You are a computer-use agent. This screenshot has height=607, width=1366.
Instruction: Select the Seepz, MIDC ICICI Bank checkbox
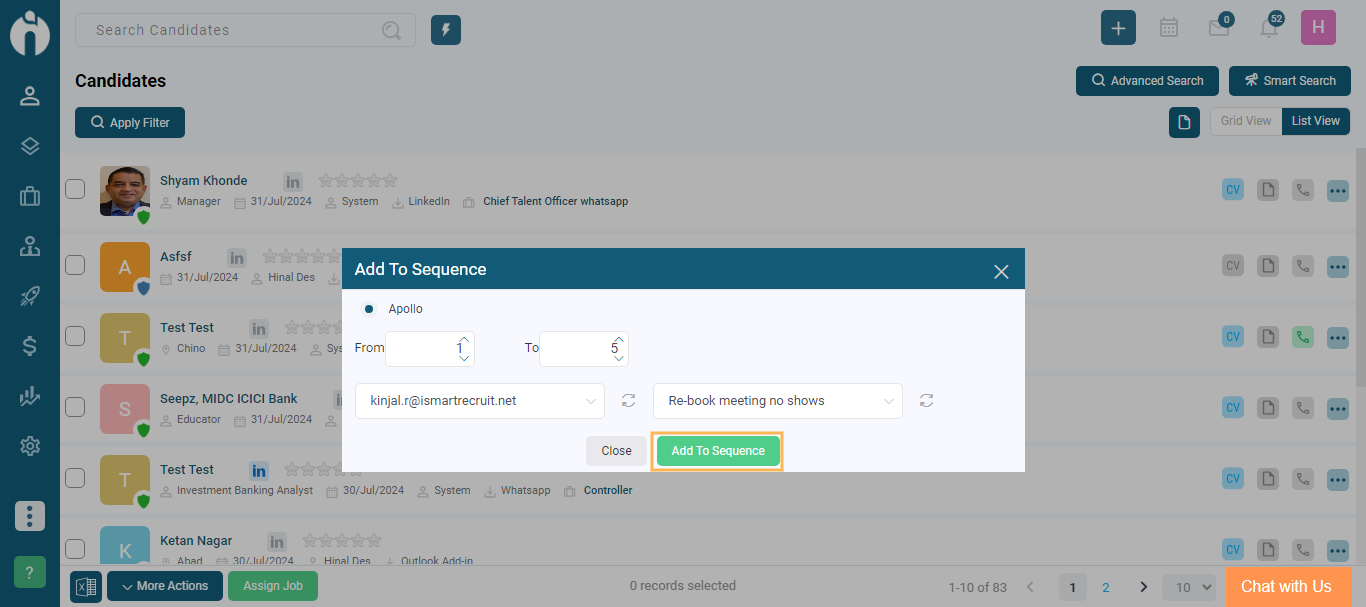click(x=75, y=407)
